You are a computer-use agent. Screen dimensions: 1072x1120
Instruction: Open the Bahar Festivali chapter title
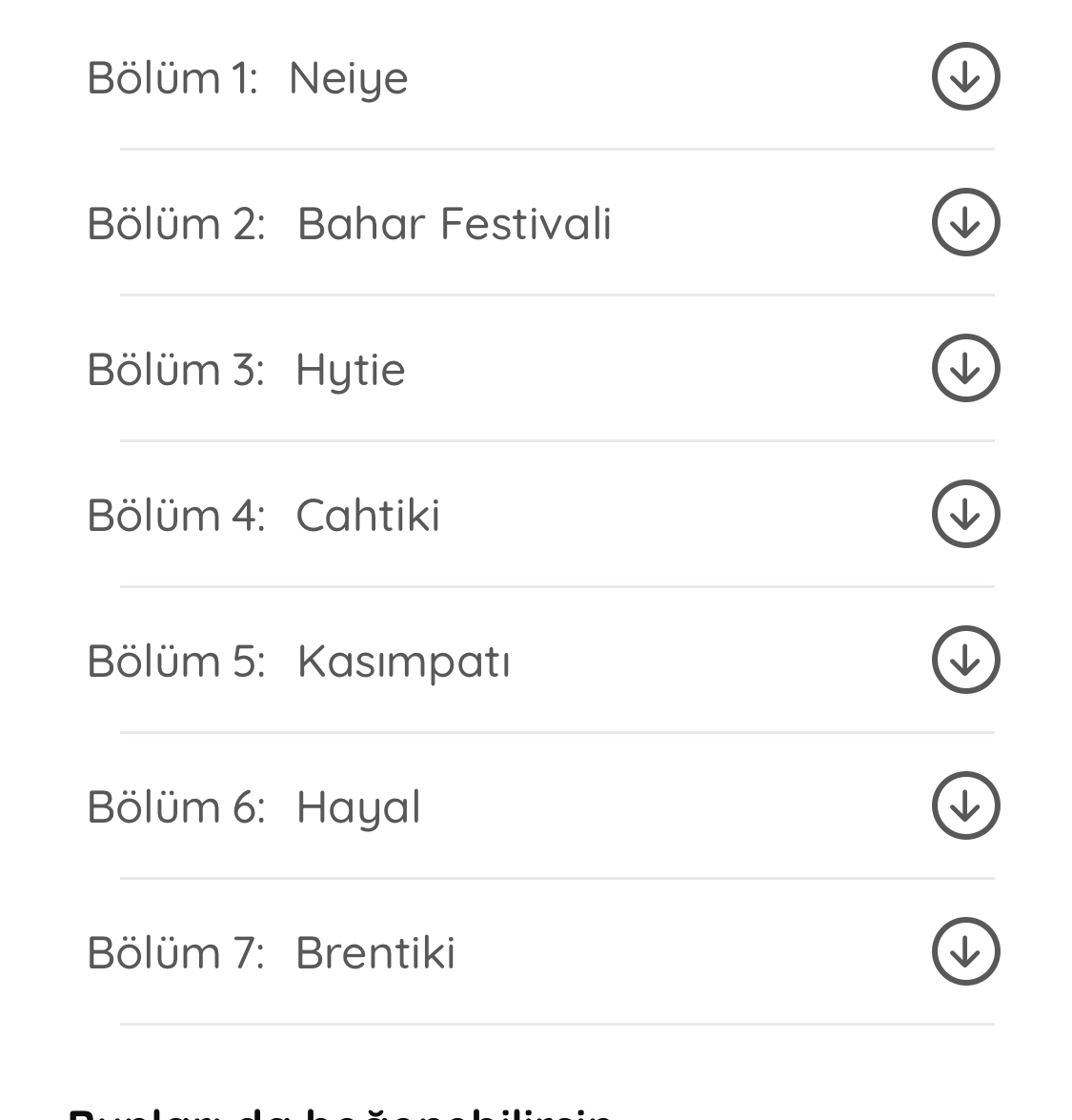(x=455, y=224)
